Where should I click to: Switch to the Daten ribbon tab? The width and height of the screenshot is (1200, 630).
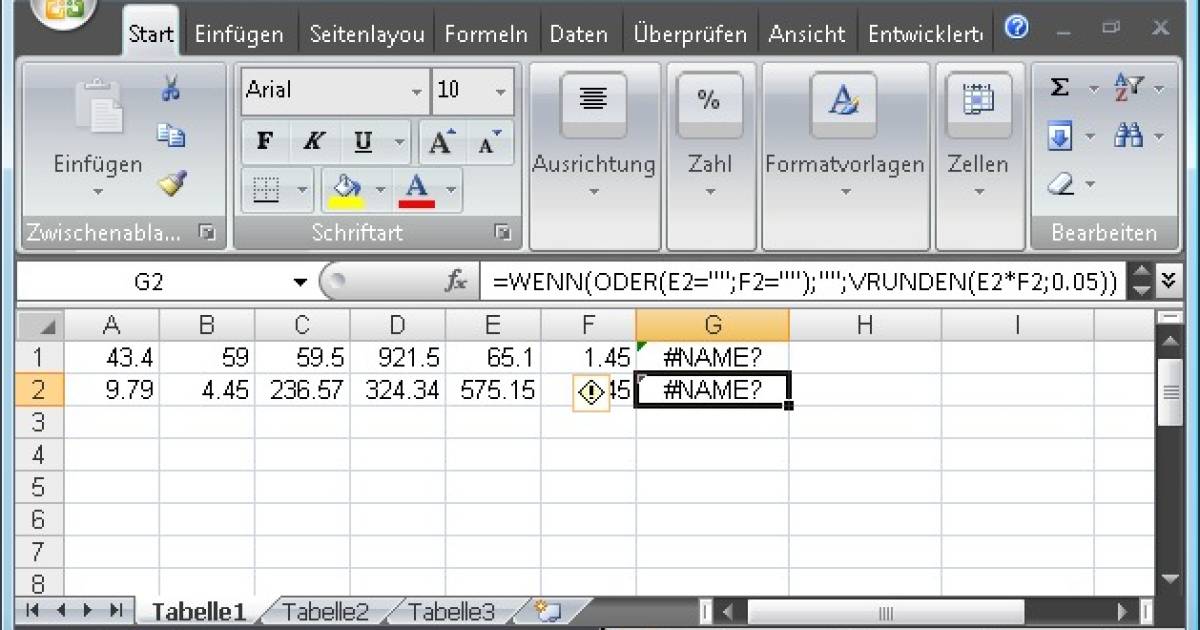click(x=578, y=34)
